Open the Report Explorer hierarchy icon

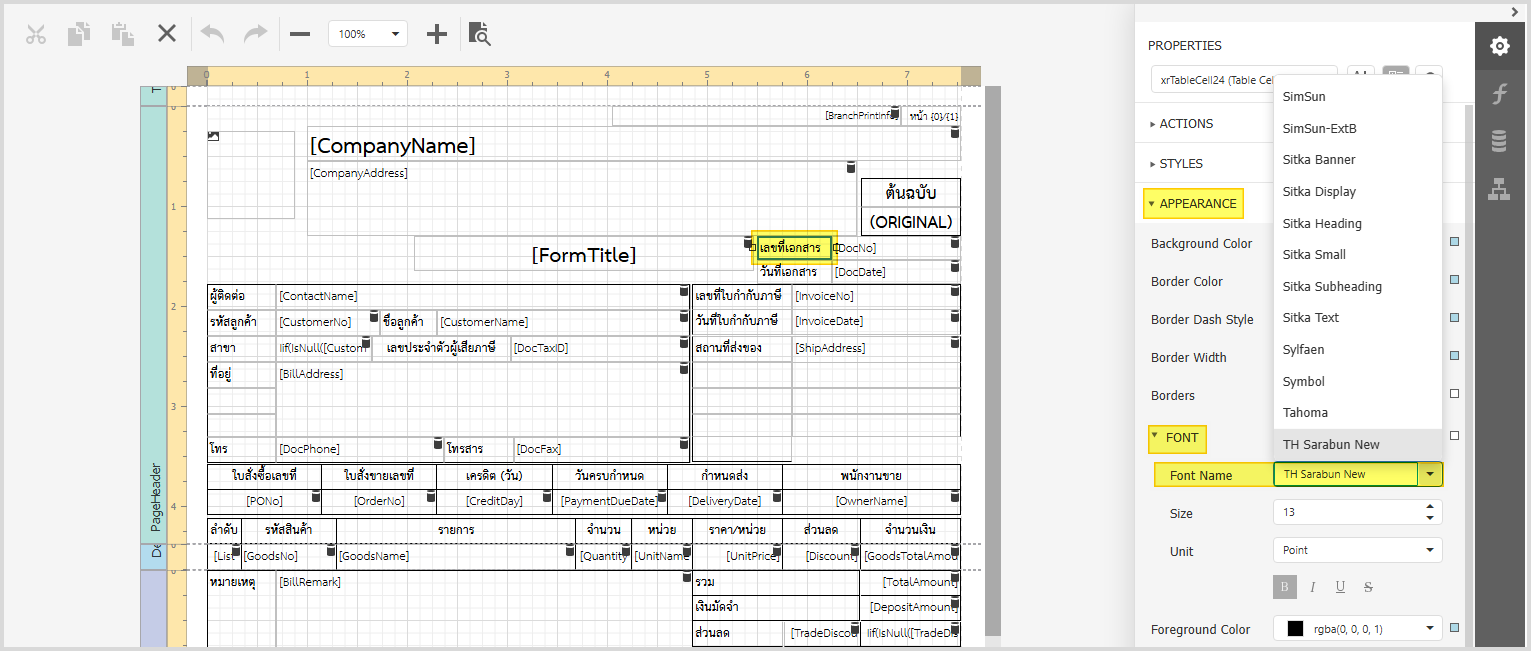point(1499,188)
